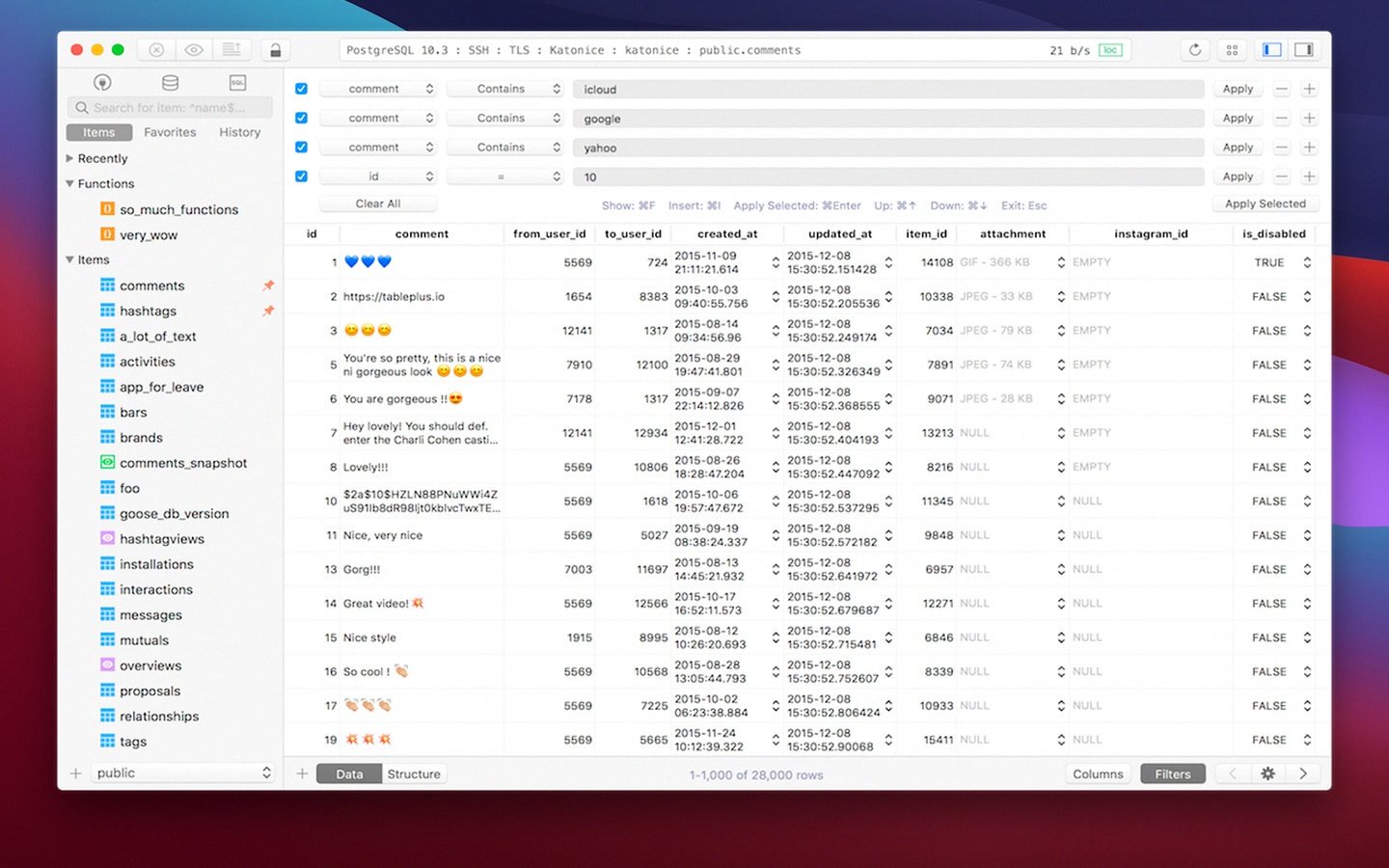Switch to the History tab in sidebar
The image size is (1389, 868).
(239, 132)
